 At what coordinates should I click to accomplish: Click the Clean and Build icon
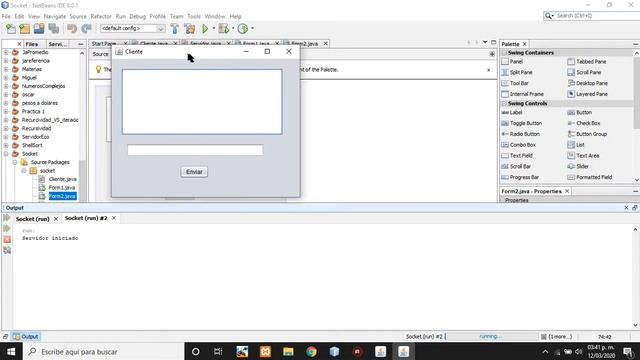(x=189, y=29)
